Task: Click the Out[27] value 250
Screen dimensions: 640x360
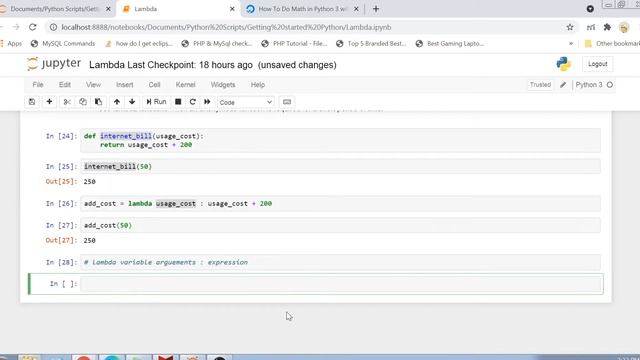Action: 89,240
